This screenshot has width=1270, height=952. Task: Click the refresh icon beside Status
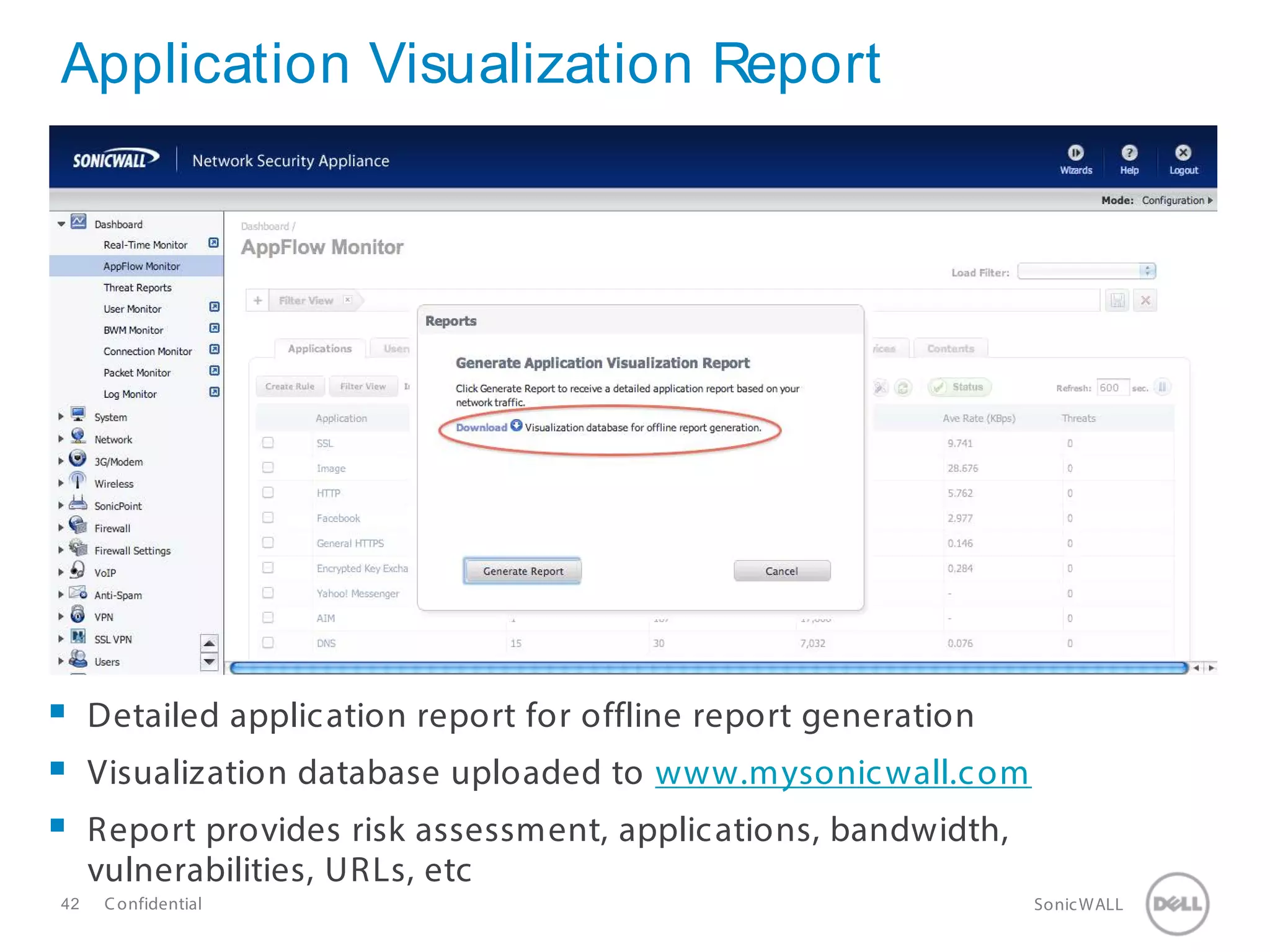pyautogui.click(x=904, y=388)
